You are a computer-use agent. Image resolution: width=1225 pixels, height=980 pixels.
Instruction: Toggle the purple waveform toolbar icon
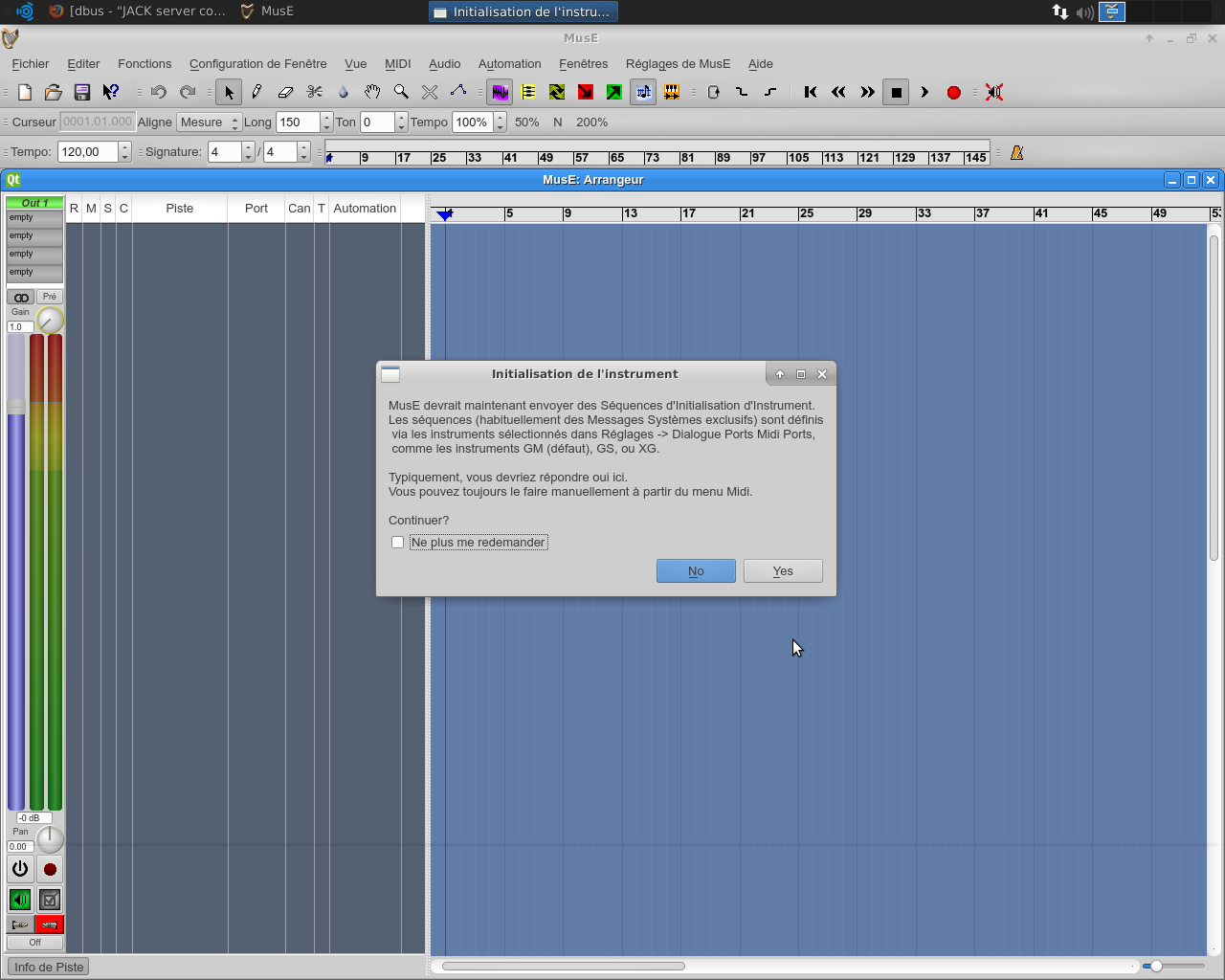(x=500, y=92)
